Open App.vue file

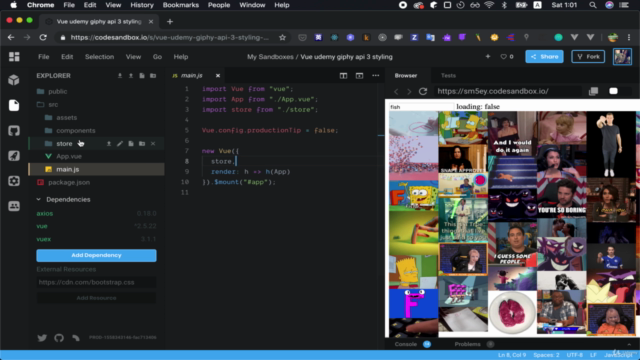click(x=69, y=156)
